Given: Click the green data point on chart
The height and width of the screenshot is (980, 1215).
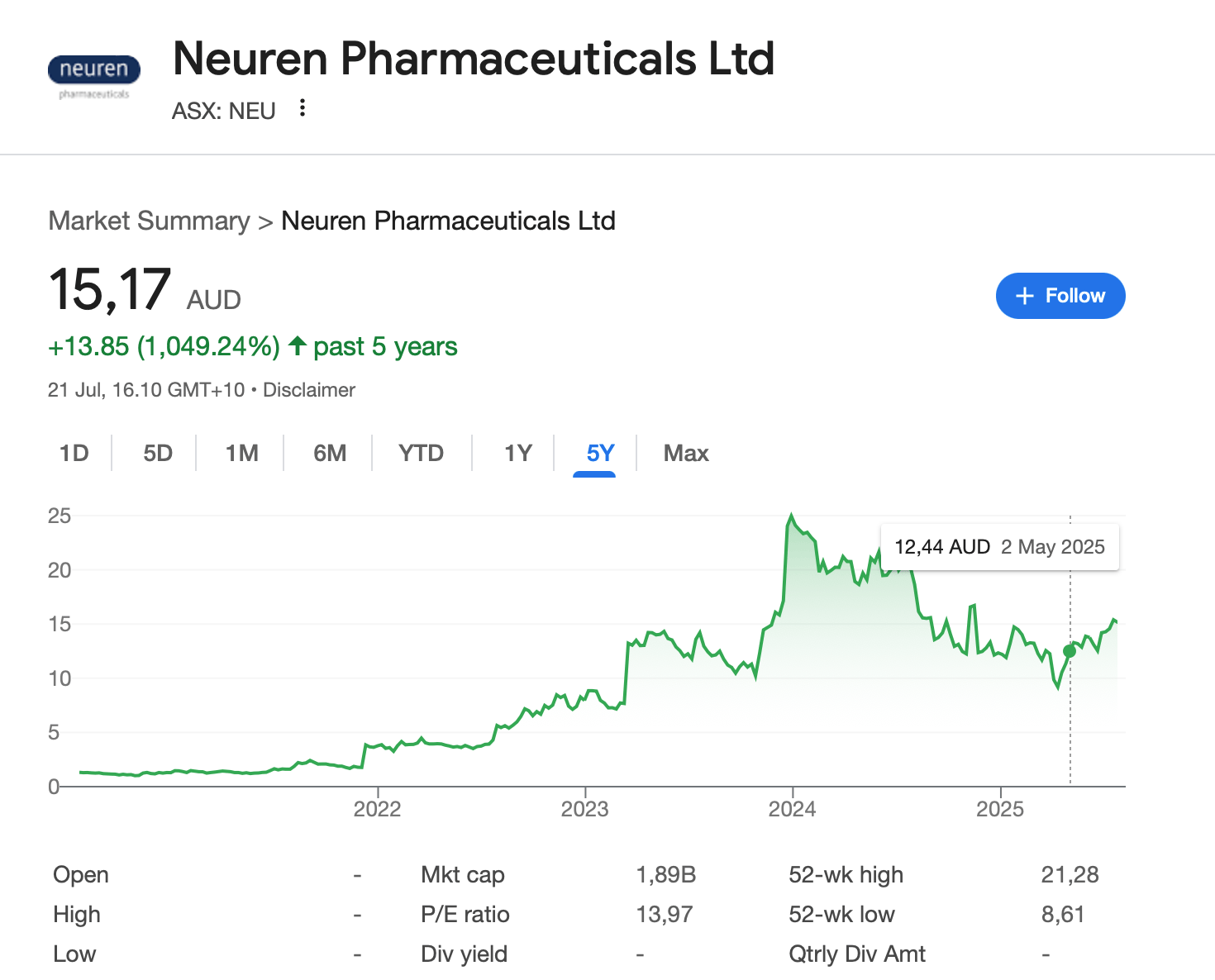Looking at the screenshot, I should click(1070, 651).
